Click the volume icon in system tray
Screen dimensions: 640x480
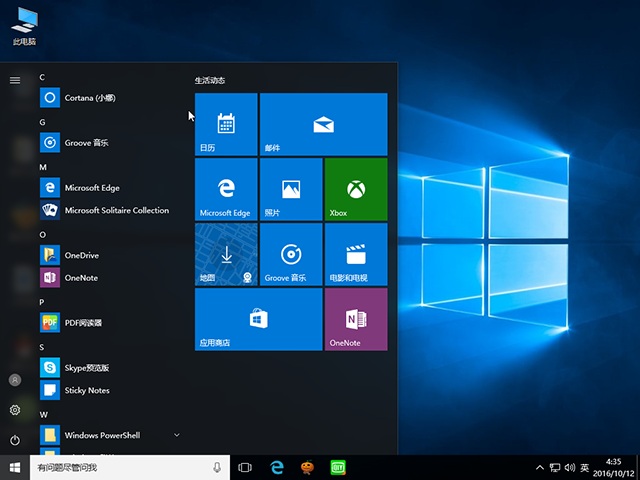coord(570,467)
